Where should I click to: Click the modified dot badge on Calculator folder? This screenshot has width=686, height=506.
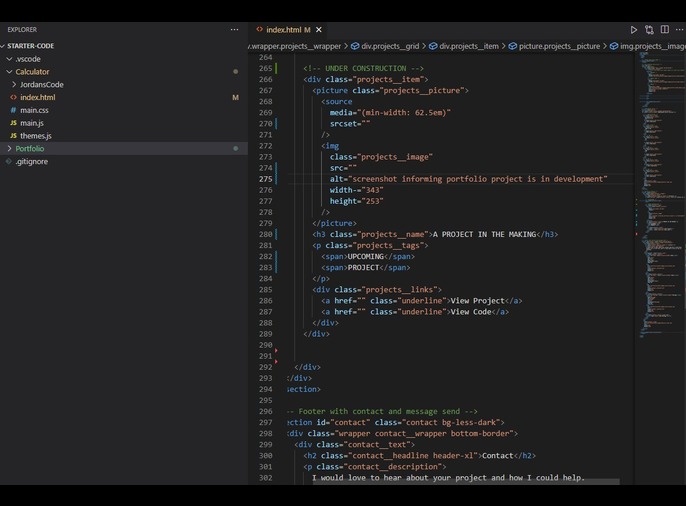[x=235, y=72]
